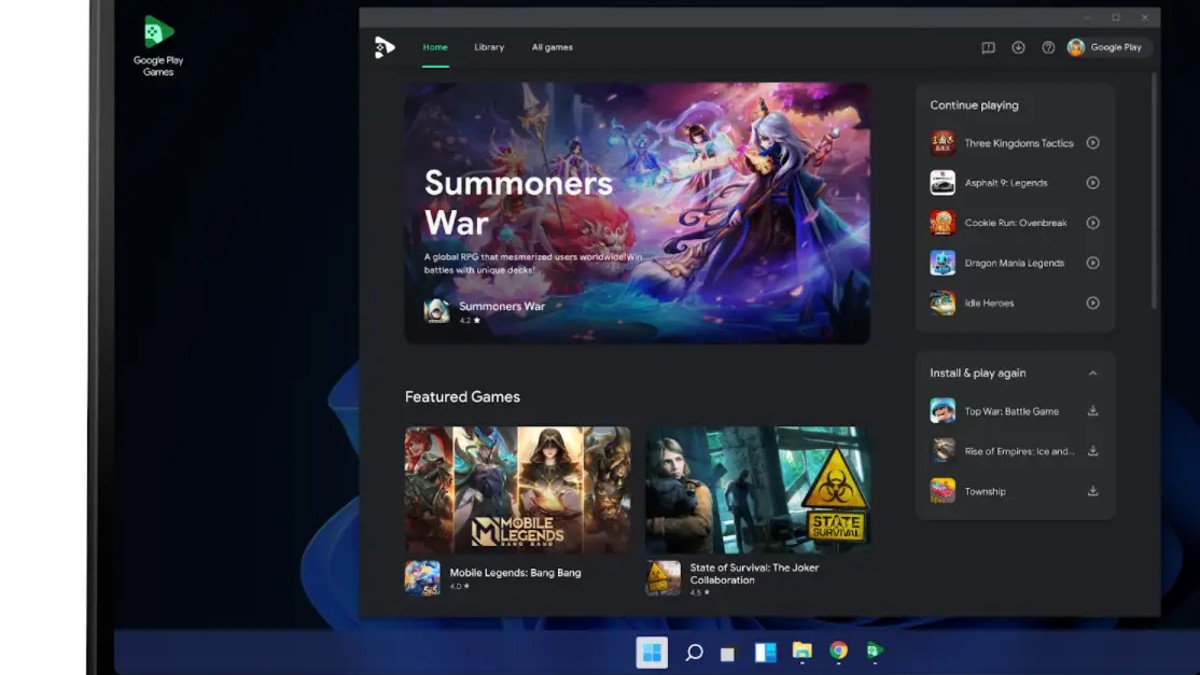Start Dragon Mania Legends from Continue playing

tap(1094, 262)
